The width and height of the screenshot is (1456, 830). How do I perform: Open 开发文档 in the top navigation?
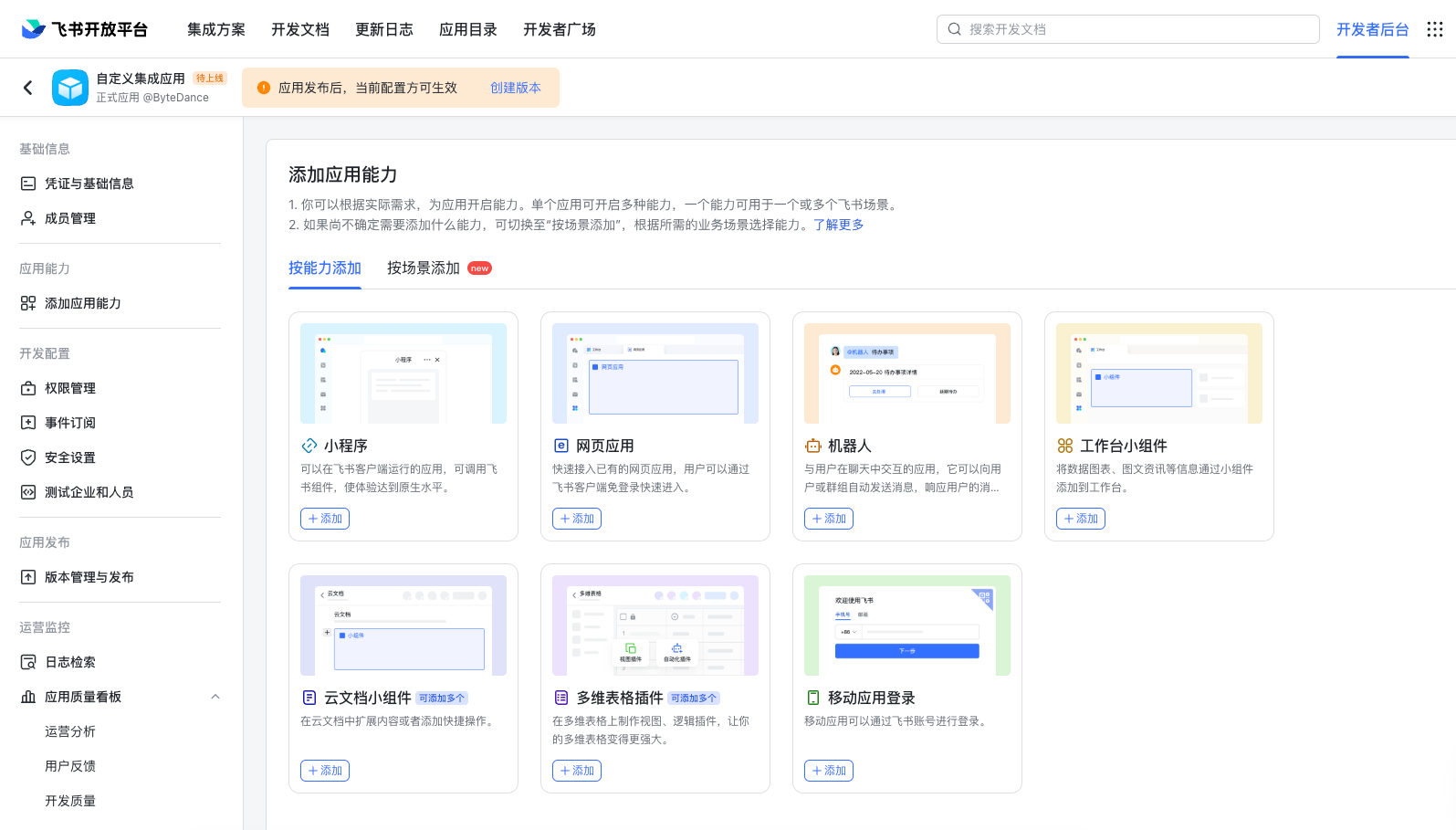(x=299, y=29)
